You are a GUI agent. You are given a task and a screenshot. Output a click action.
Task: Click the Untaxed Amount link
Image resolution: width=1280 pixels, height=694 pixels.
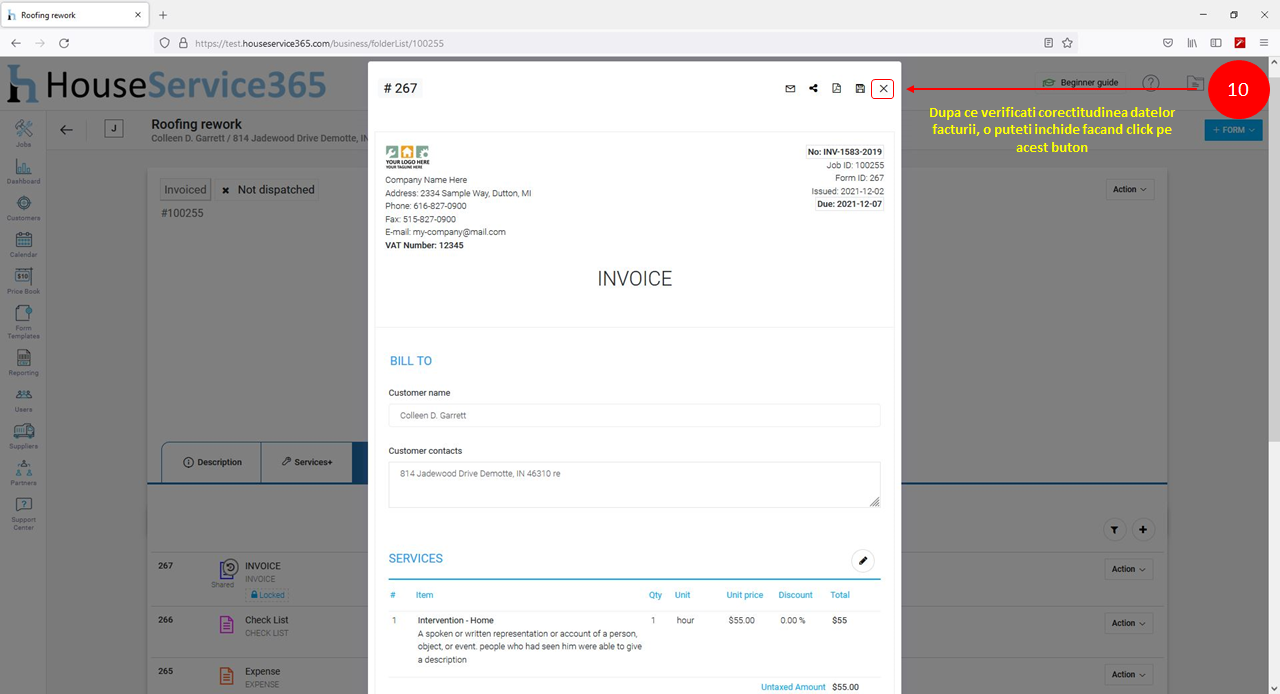coord(793,687)
